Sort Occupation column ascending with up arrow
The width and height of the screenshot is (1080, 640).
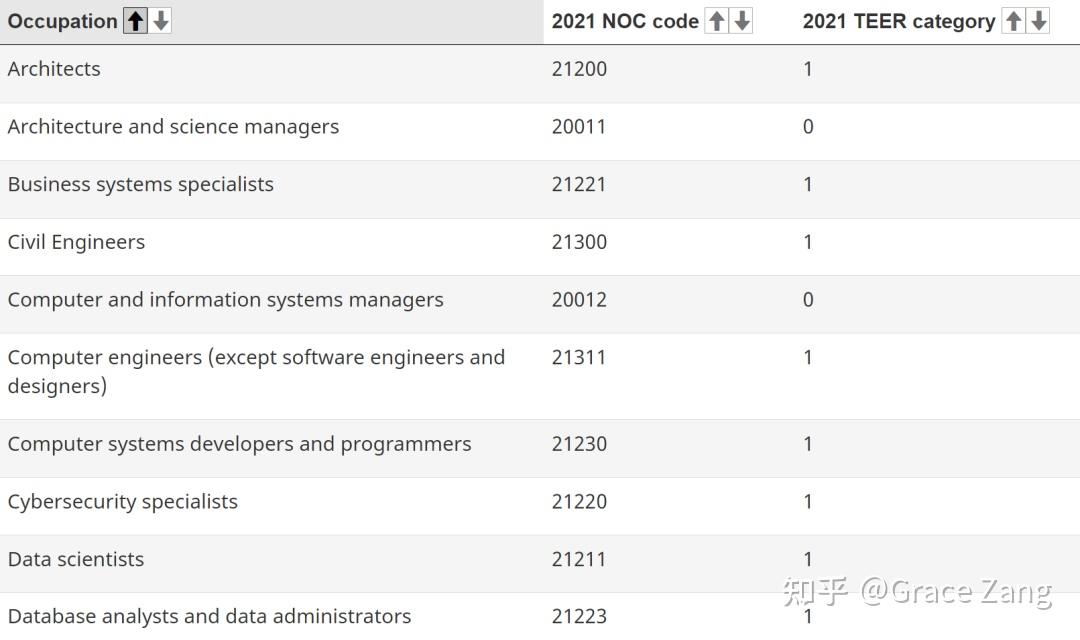pyautogui.click(x=135, y=21)
